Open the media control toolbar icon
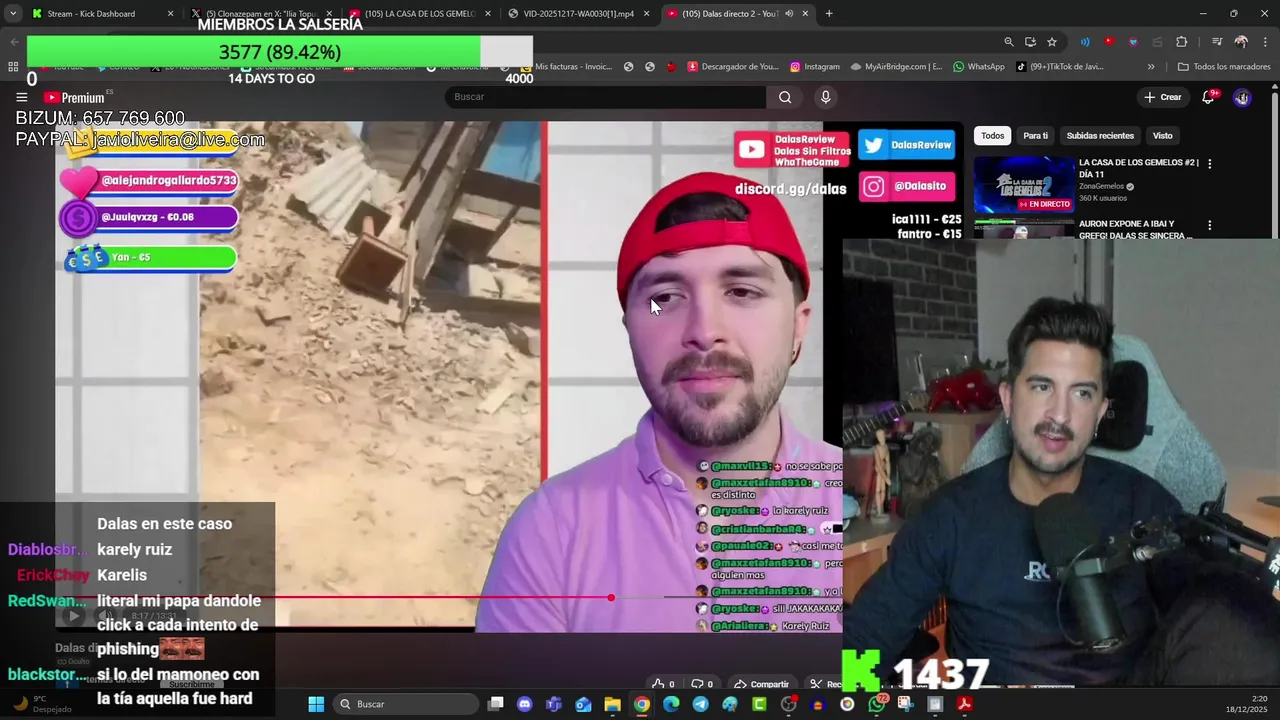 [x=1217, y=42]
